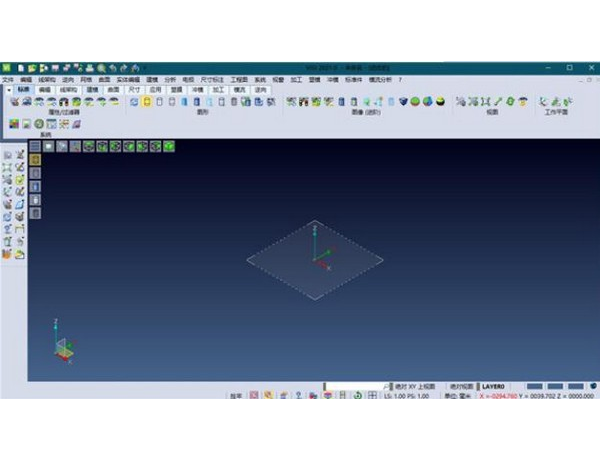Viewport: 601px width, 455px height.
Task: Open the 模流分析 menu
Action: tap(380, 80)
